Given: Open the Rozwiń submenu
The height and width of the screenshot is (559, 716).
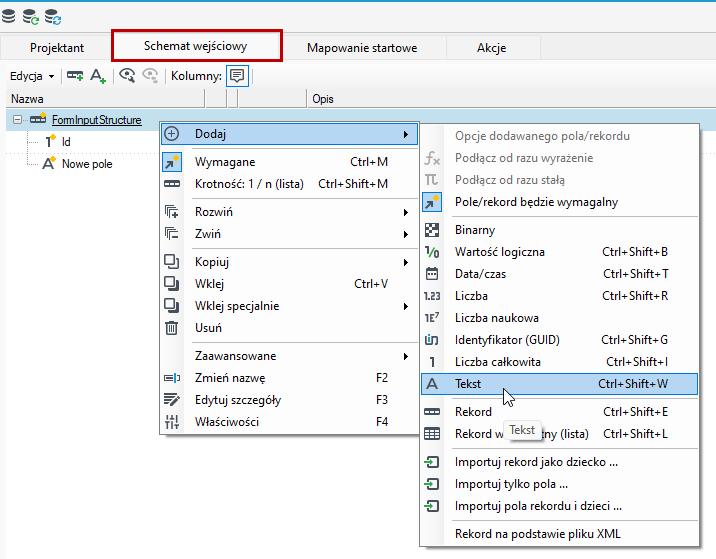Looking at the screenshot, I should tap(290, 212).
